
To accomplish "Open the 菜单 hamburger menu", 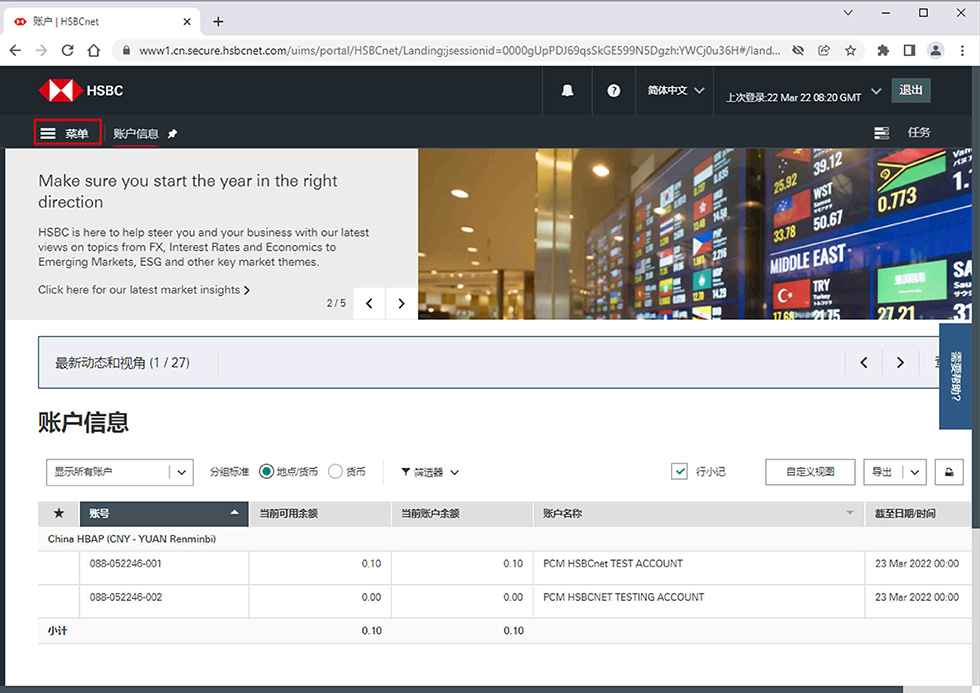I will [67, 133].
